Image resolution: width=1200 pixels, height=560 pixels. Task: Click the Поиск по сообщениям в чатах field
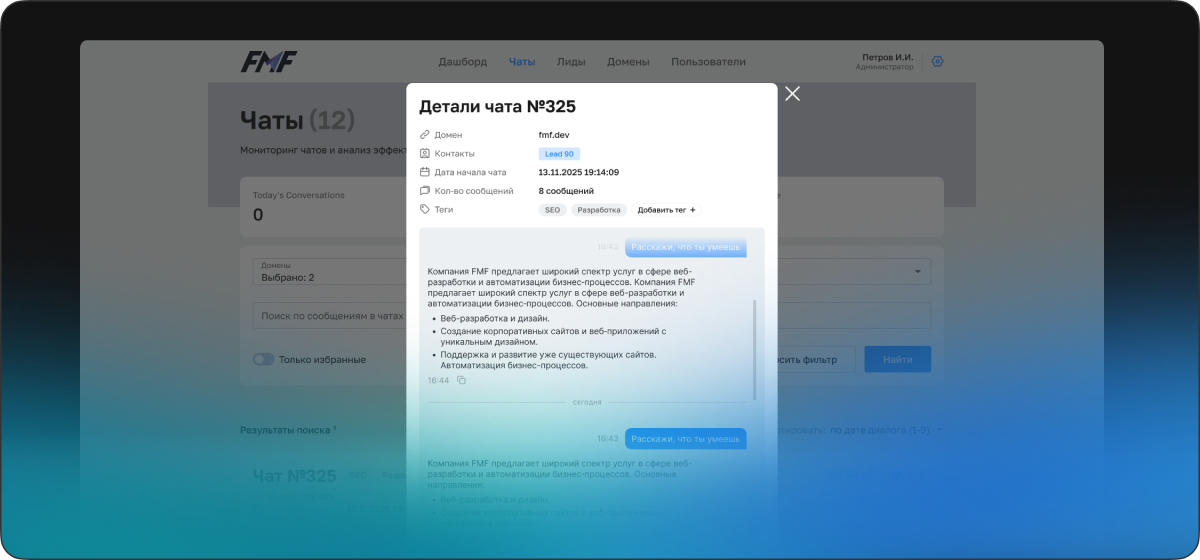[x=329, y=316]
